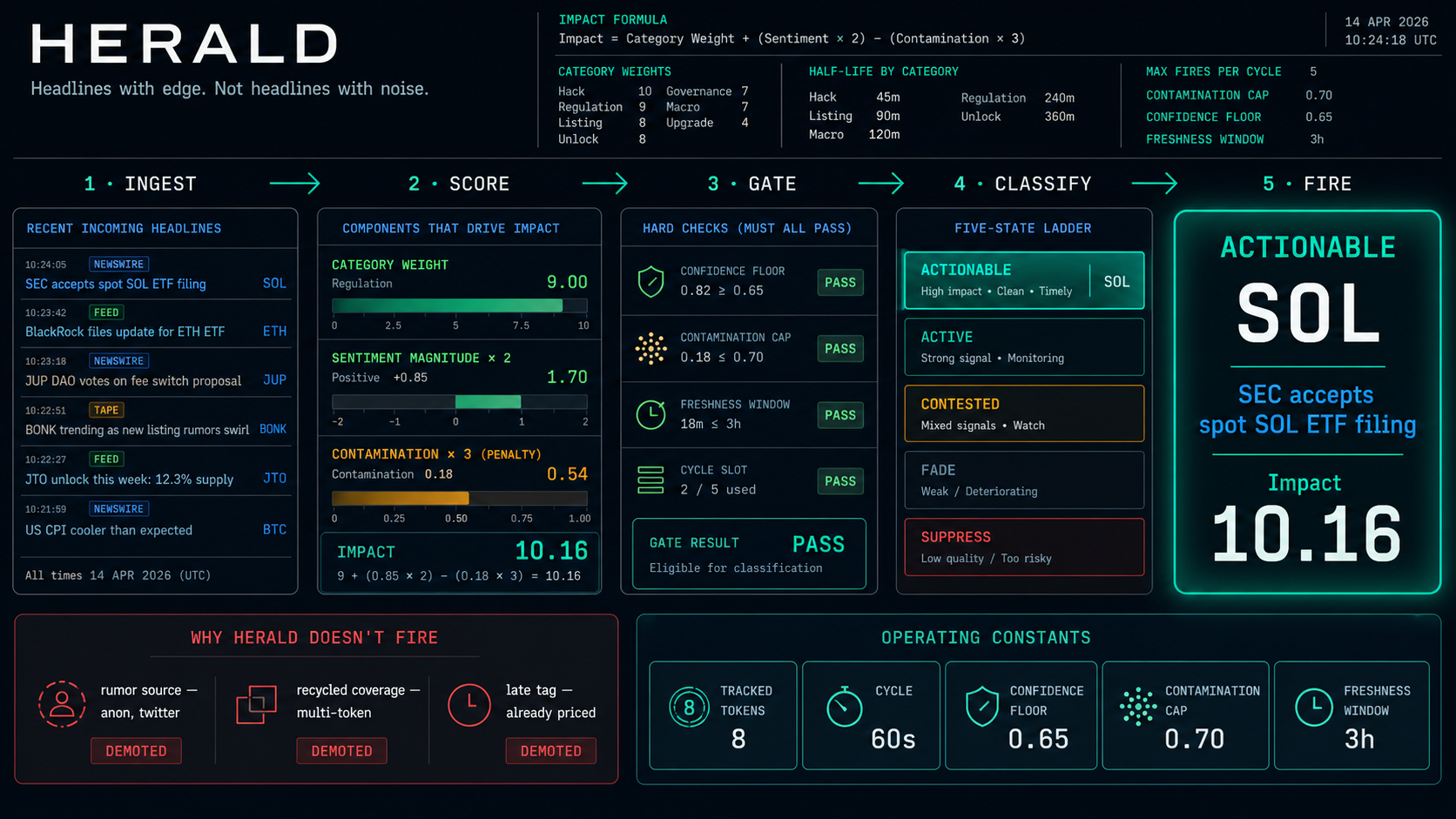1456x819 pixels.
Task: Open the 4 · CLASSIFY stage heading
Action: (x=1022, y=184)
